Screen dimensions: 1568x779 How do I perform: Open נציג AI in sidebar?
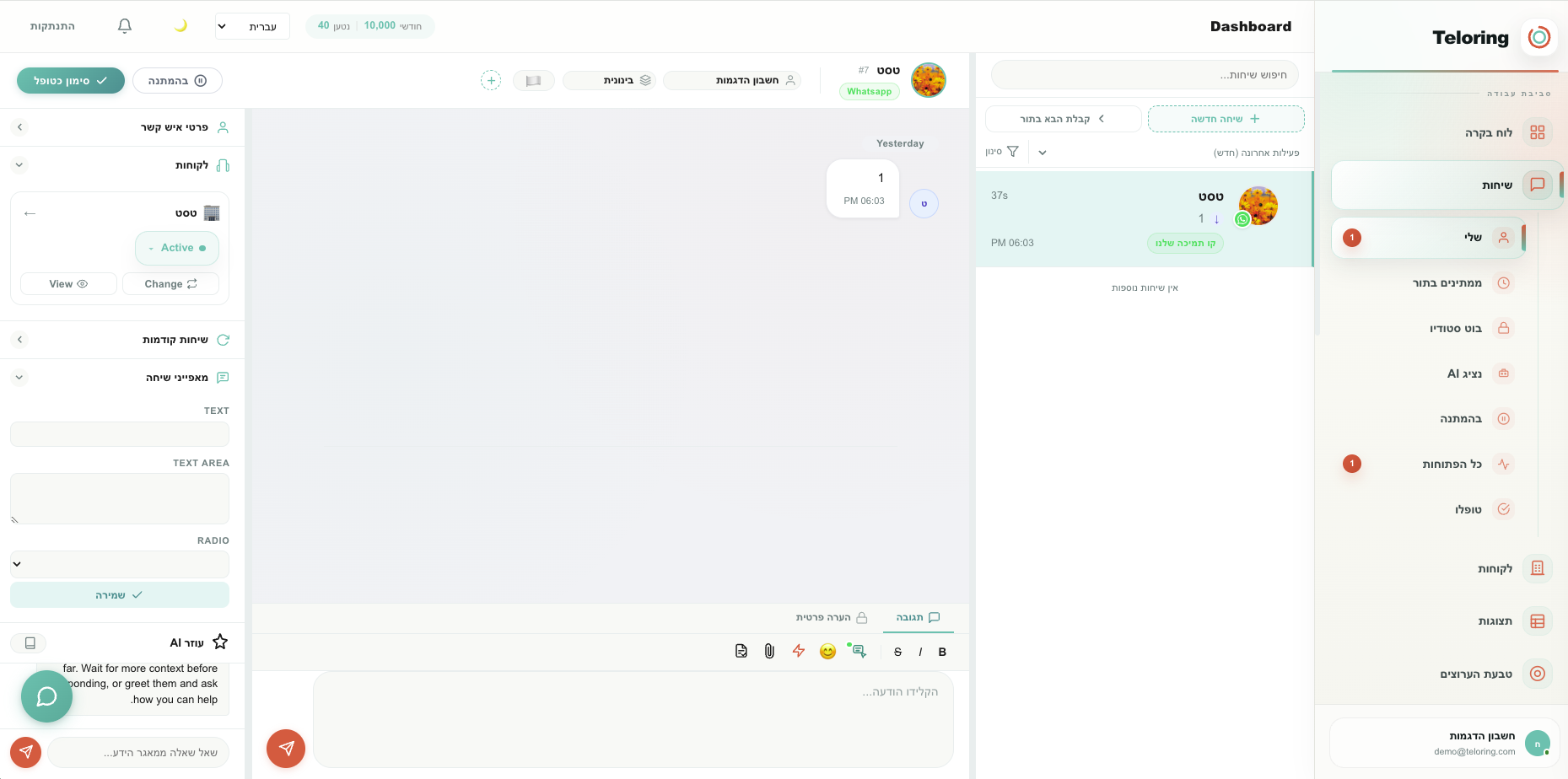(1464, 373)
